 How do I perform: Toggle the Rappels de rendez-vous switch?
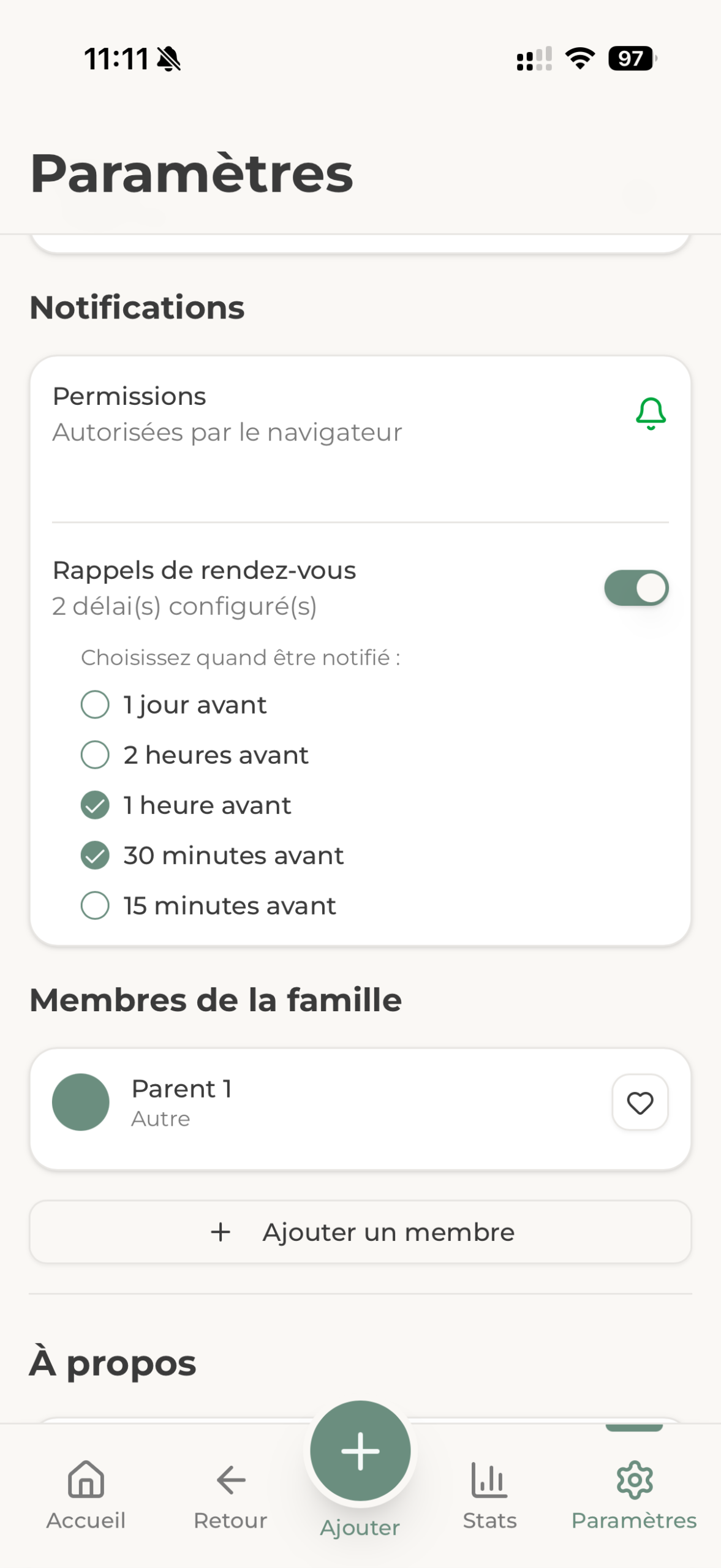click(x=636, y=588)
